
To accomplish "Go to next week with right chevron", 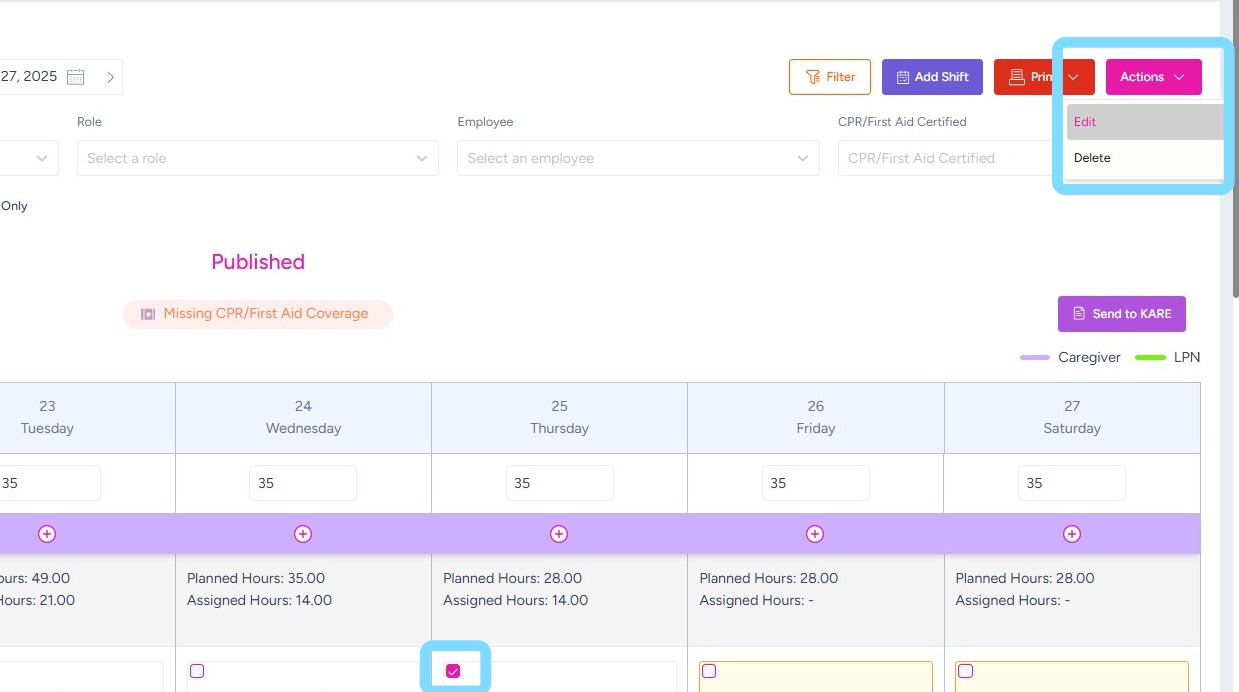I will click(x=110, y=77).
